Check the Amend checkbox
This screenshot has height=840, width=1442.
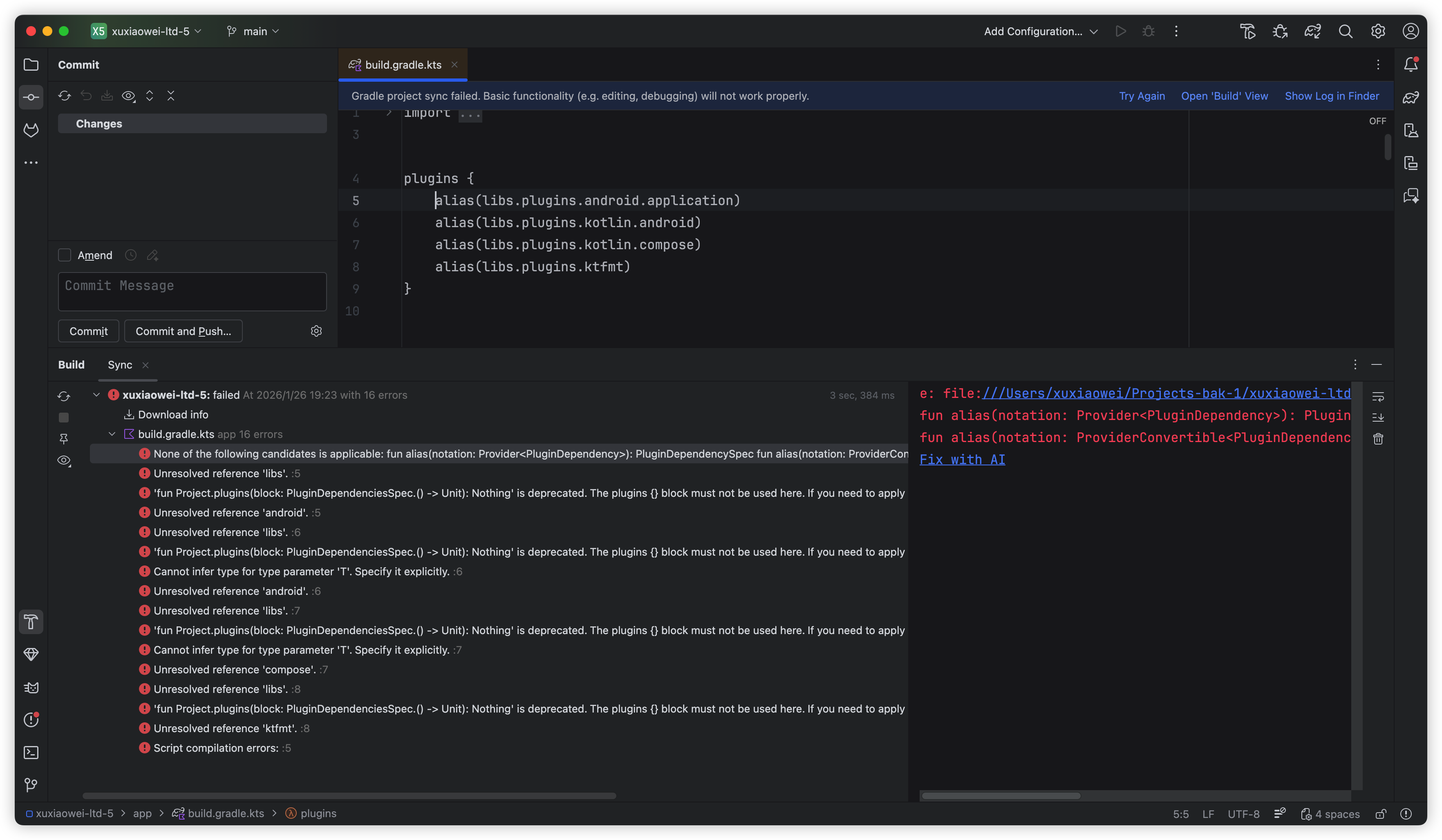click(x=65, y=255)
